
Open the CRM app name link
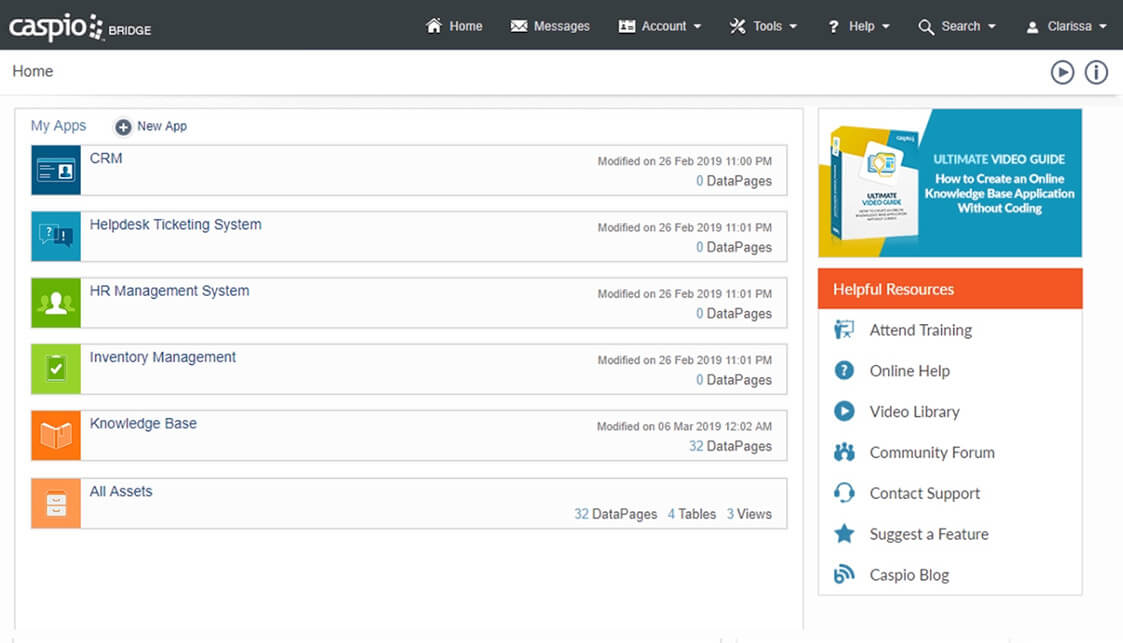click(106, 158)
